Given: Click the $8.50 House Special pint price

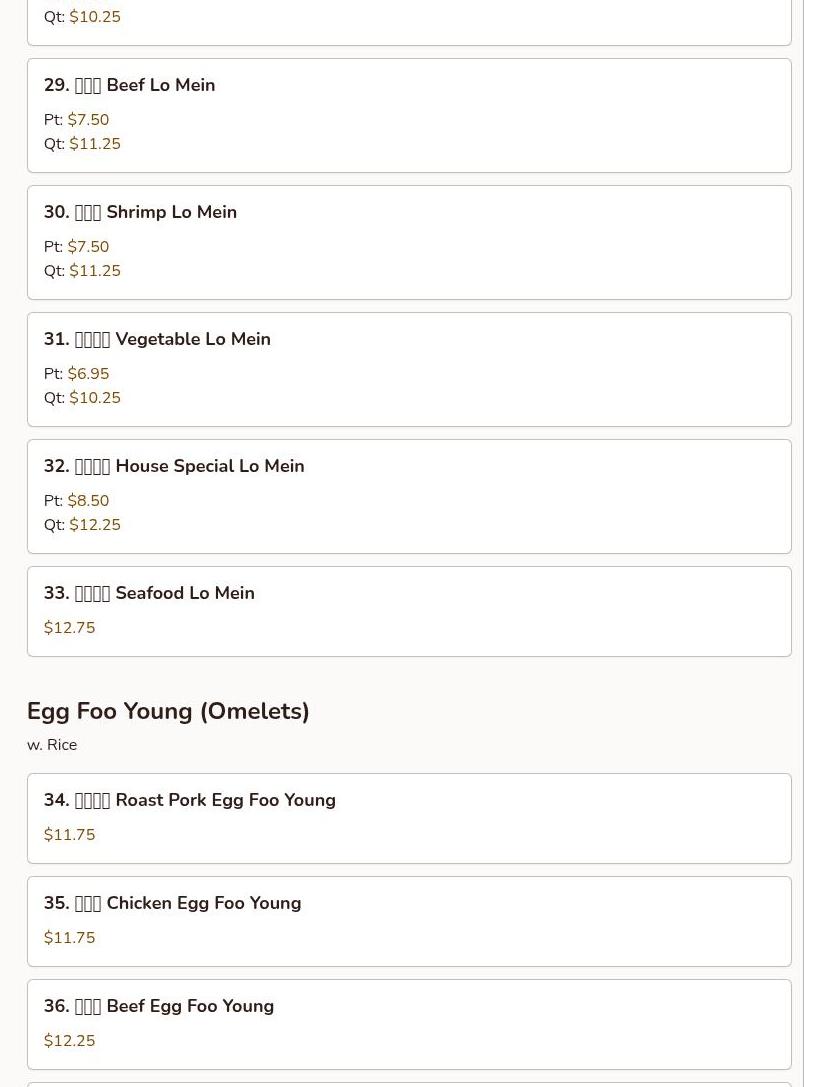Looking at the screenshot, I should click(x=88, y=501).
